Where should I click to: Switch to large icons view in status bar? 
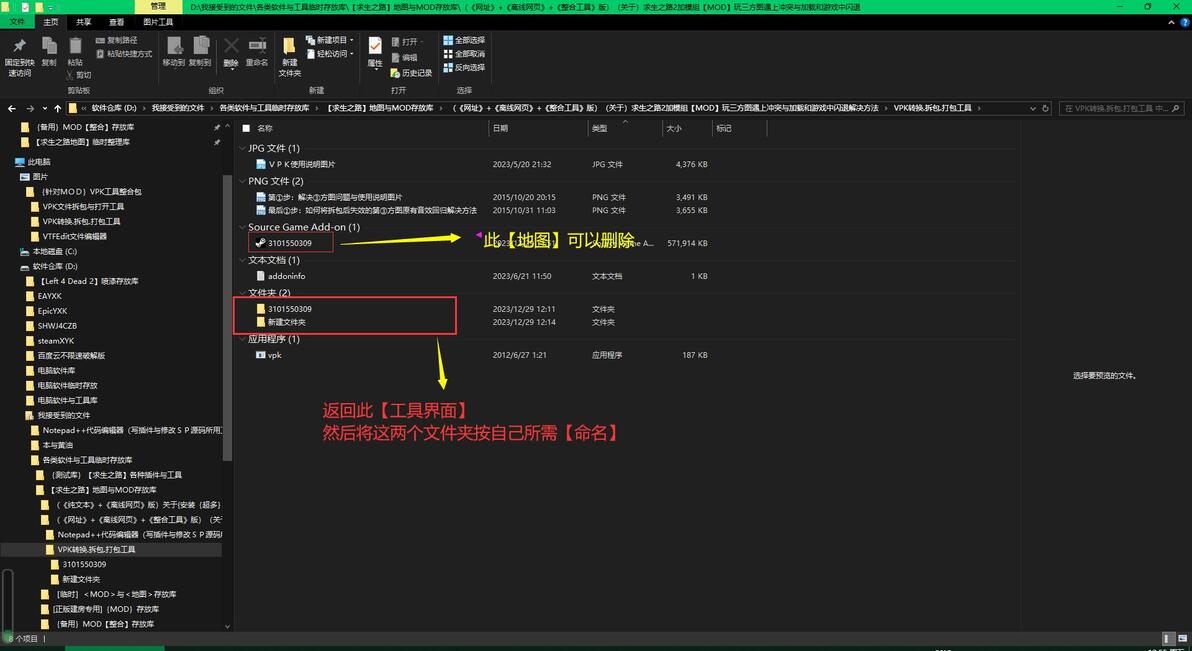[x=1182, y=639]
